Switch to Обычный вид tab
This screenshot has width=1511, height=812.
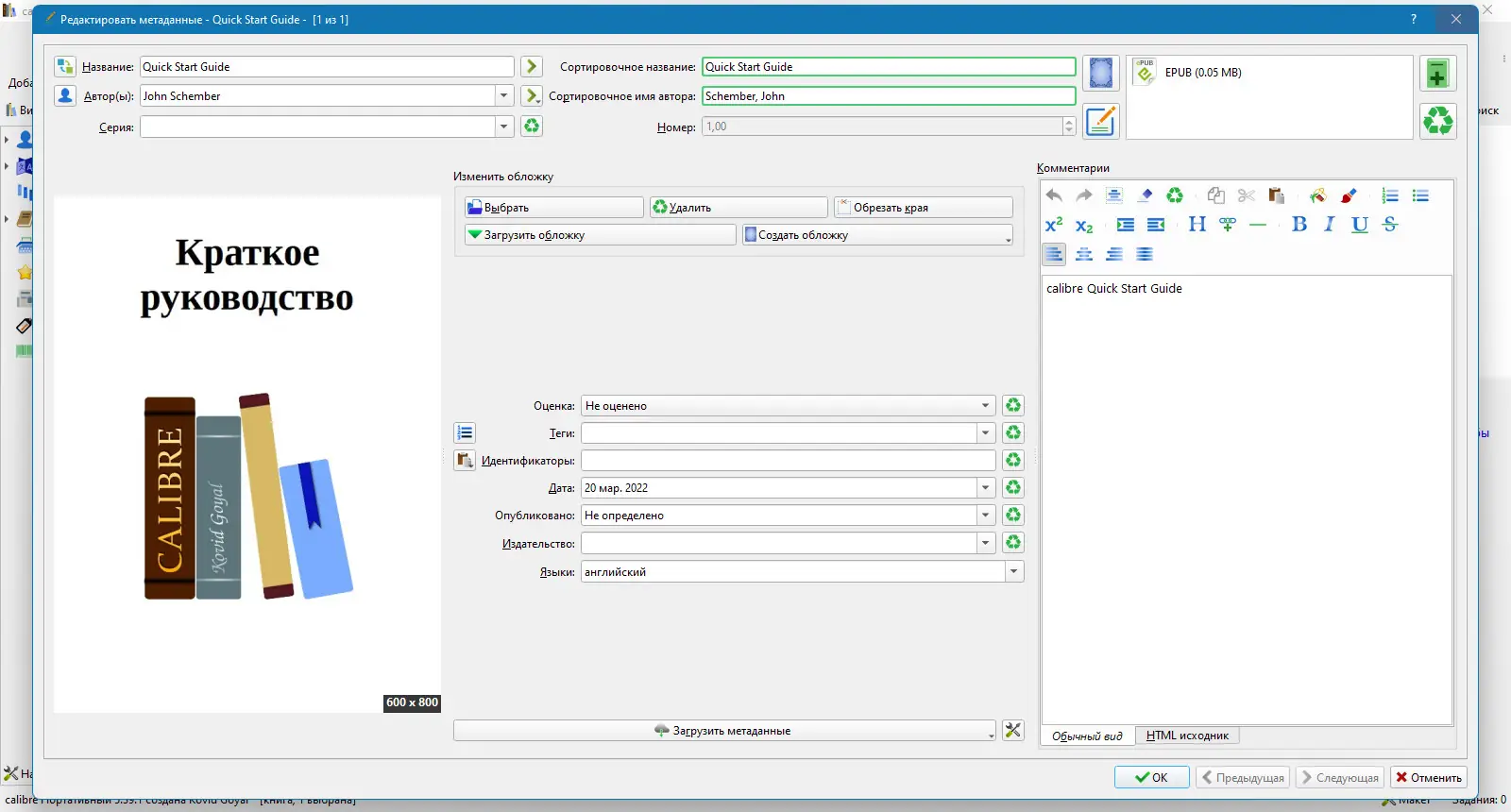(x=1088, y=736)
